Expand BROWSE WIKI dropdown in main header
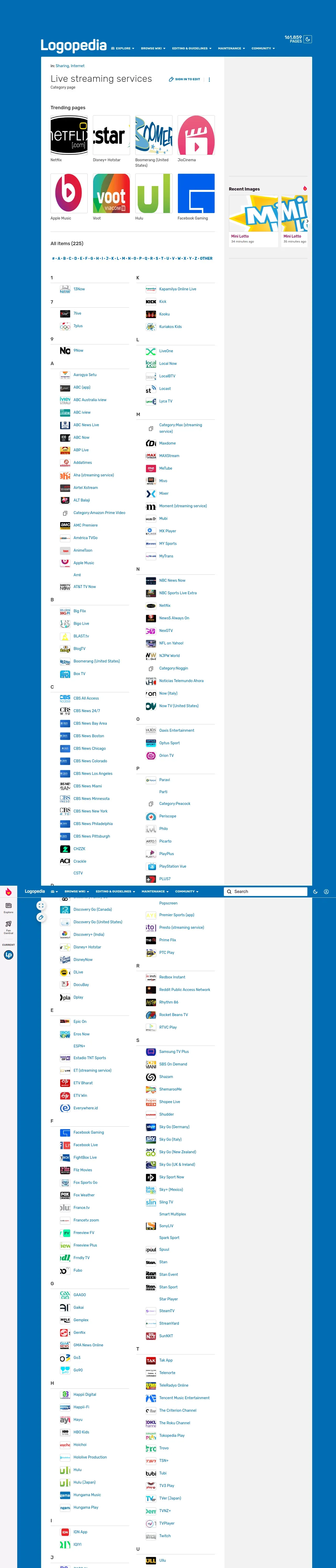 (x=153, y=48)
